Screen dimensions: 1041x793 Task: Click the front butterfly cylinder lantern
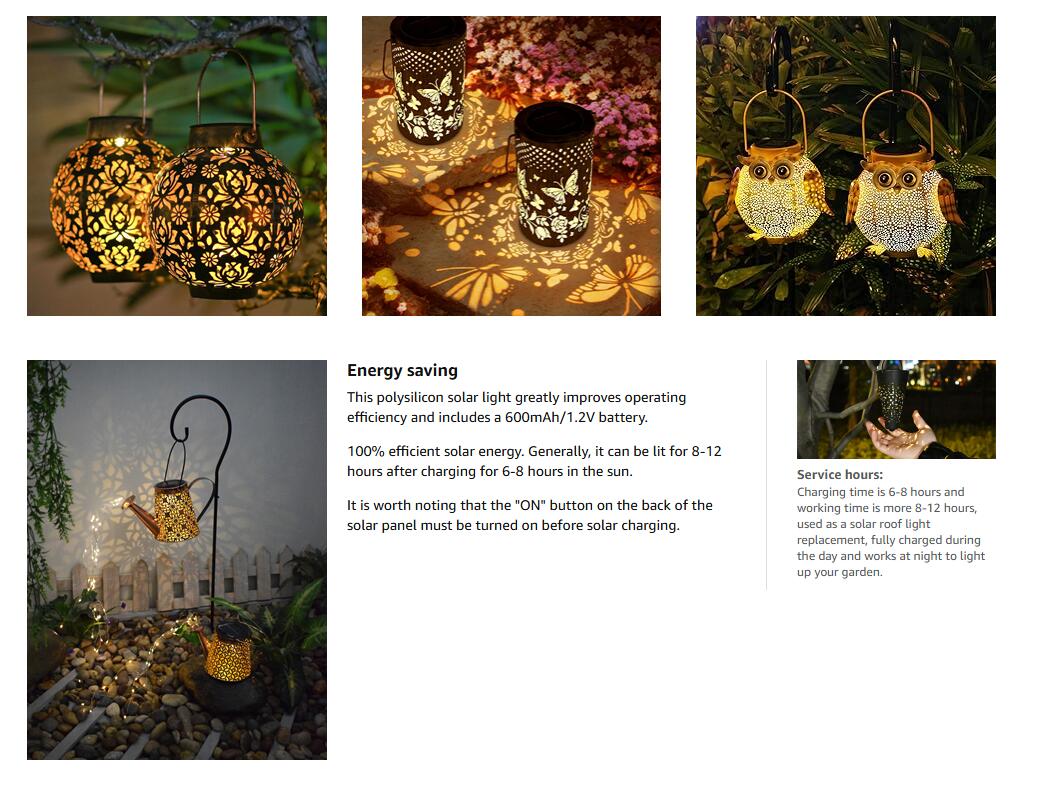click(554, 174)
